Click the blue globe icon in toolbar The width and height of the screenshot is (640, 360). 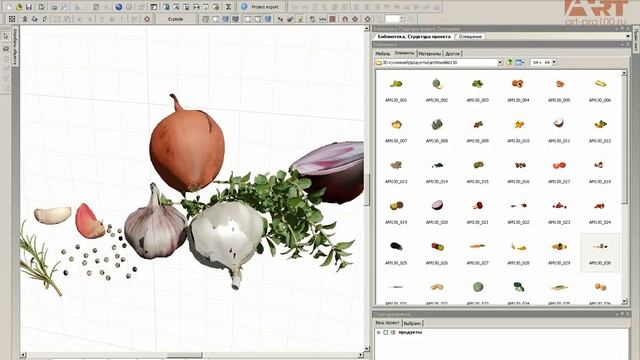[119, 7]
